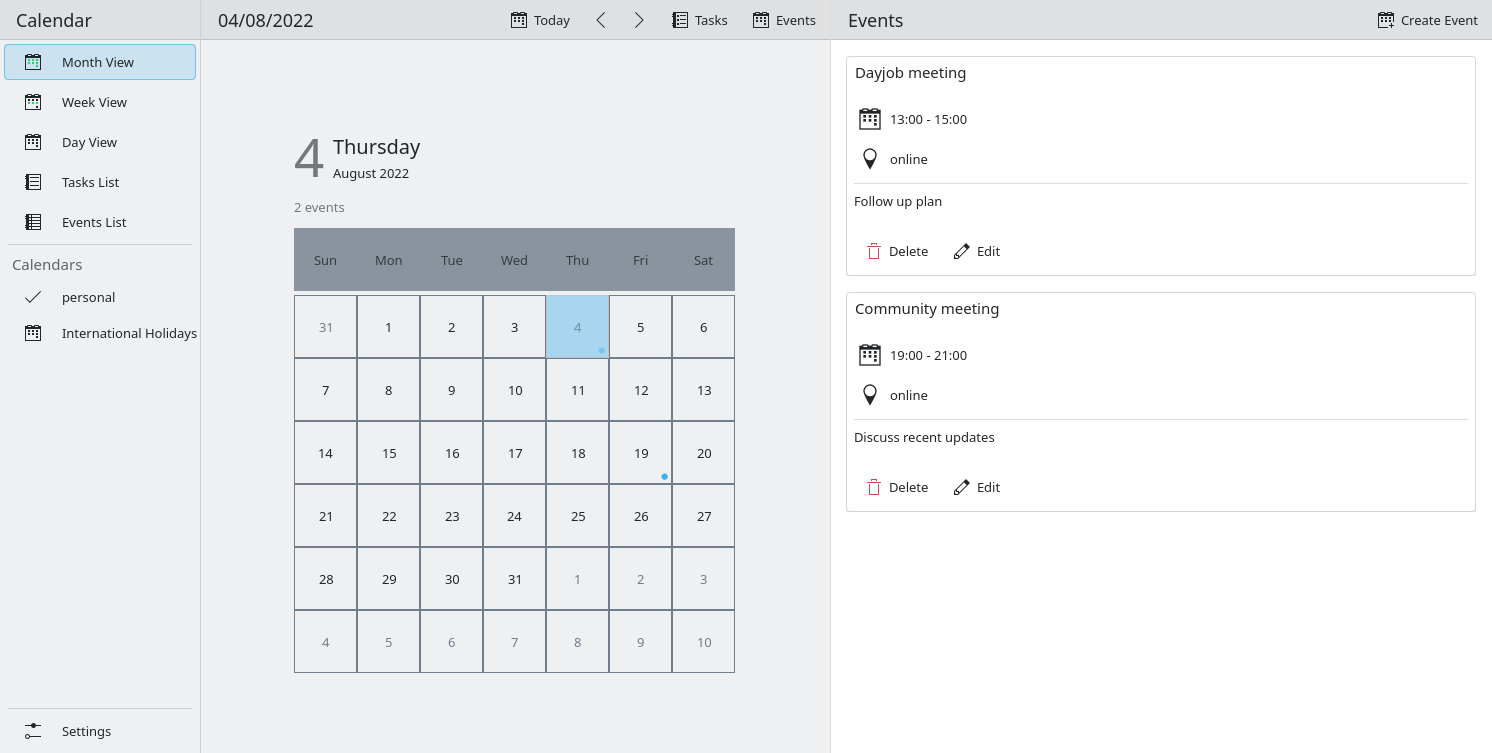Select August 25 in the month grid
The height and width of the screenshot is (753, 1492).
pos(578,516)
